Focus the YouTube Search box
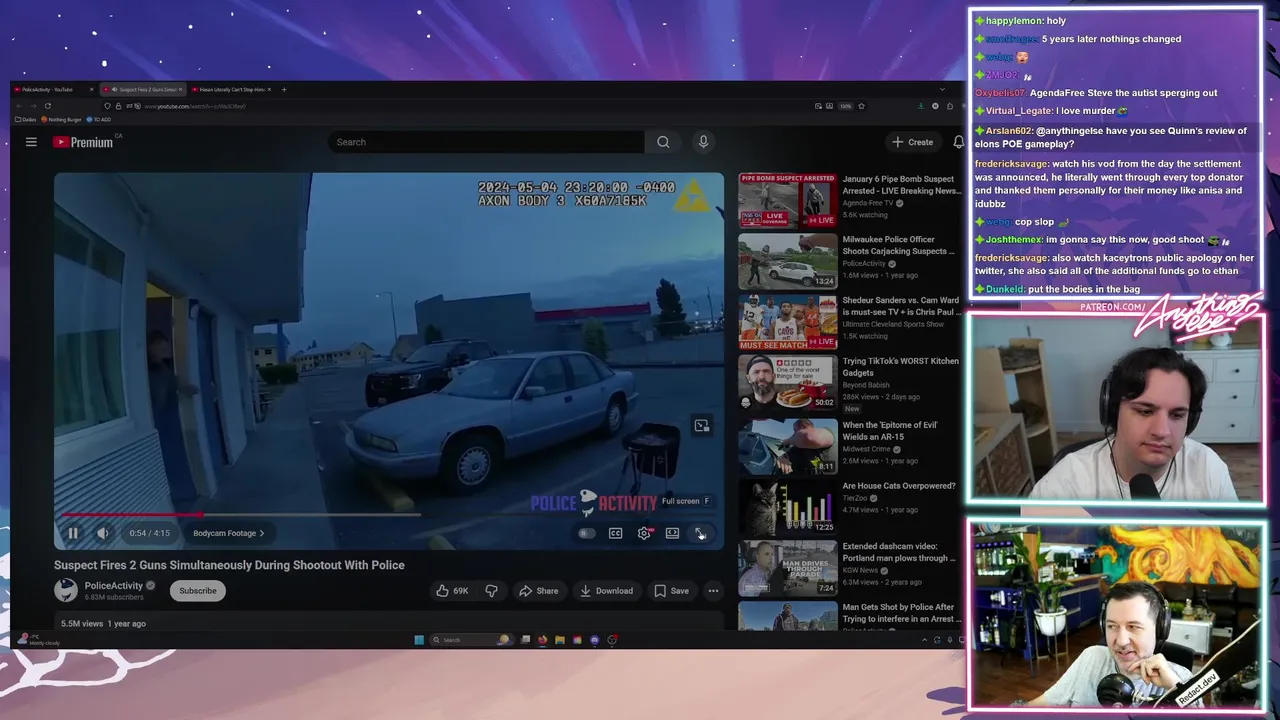The image size is (1280, 720). [485, 142]
